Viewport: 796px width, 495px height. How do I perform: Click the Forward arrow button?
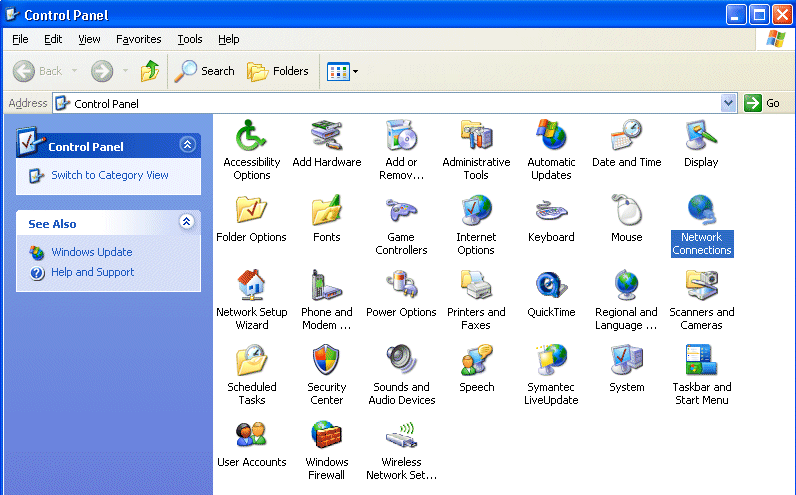(102, 71)
